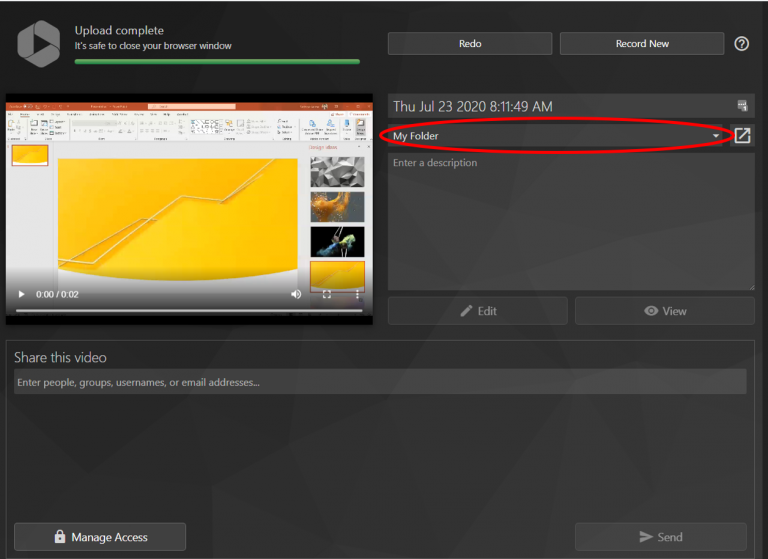Play the video preview
Screen dimensions: 768x559
(21, 294)
